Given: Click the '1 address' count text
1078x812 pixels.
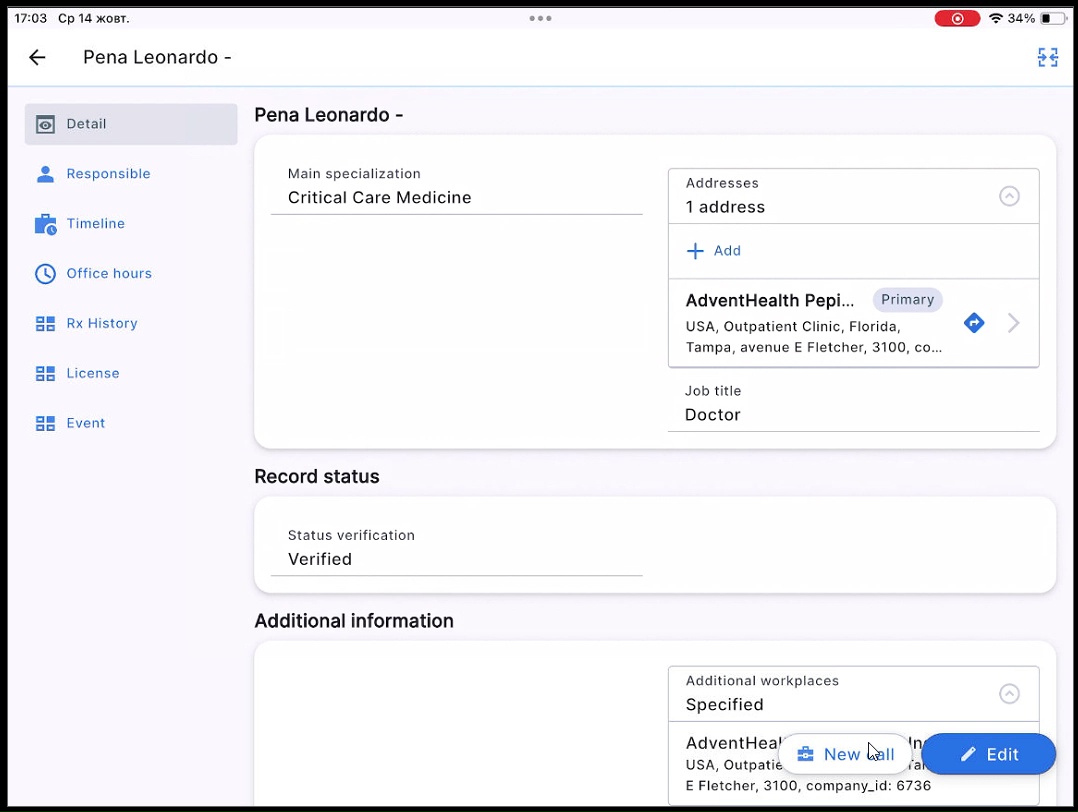Looking at the screenshot, I should [725, 207].
